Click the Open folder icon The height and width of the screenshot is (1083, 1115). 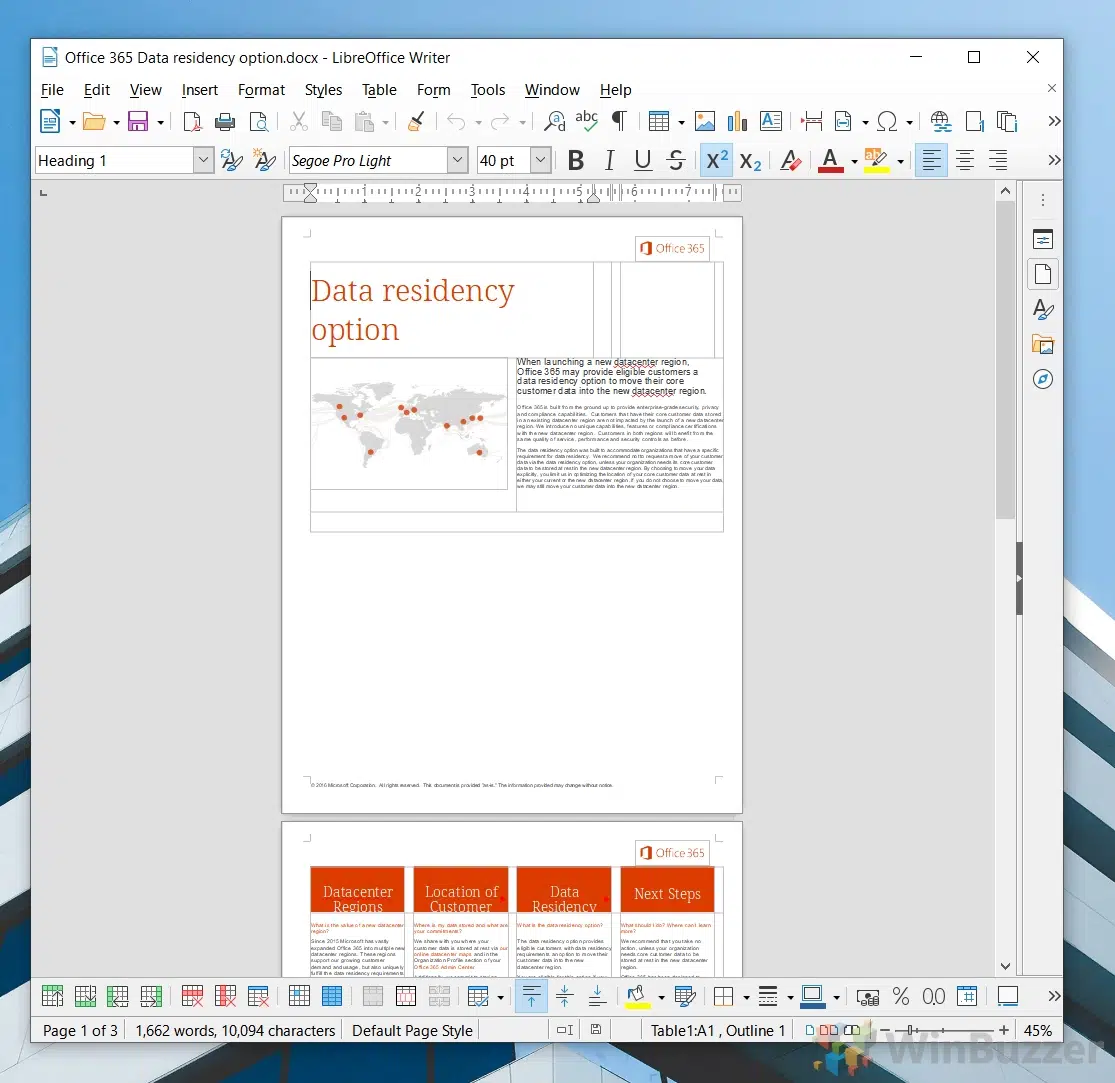pyautogui.click(x=94, y=122)
